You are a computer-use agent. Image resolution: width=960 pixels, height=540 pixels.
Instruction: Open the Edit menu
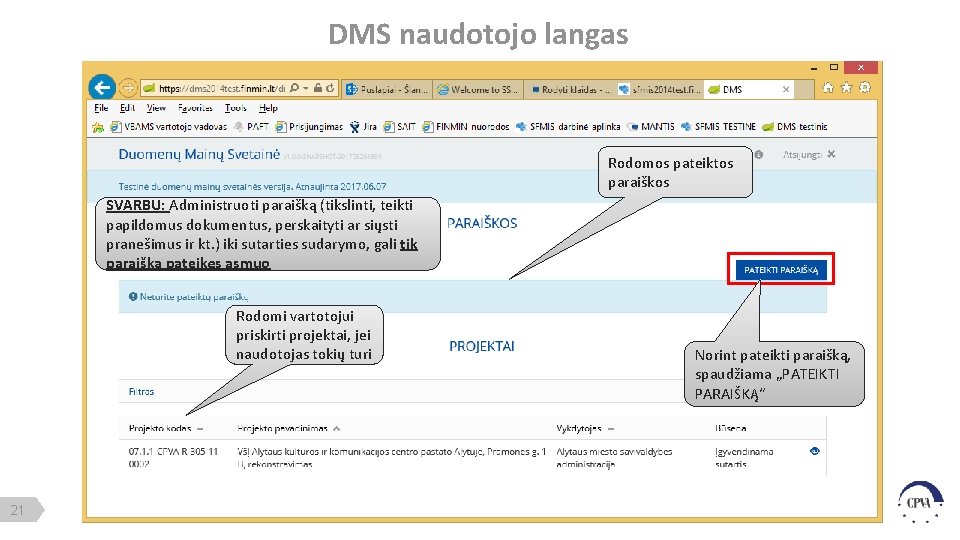(x=127, y=108)
